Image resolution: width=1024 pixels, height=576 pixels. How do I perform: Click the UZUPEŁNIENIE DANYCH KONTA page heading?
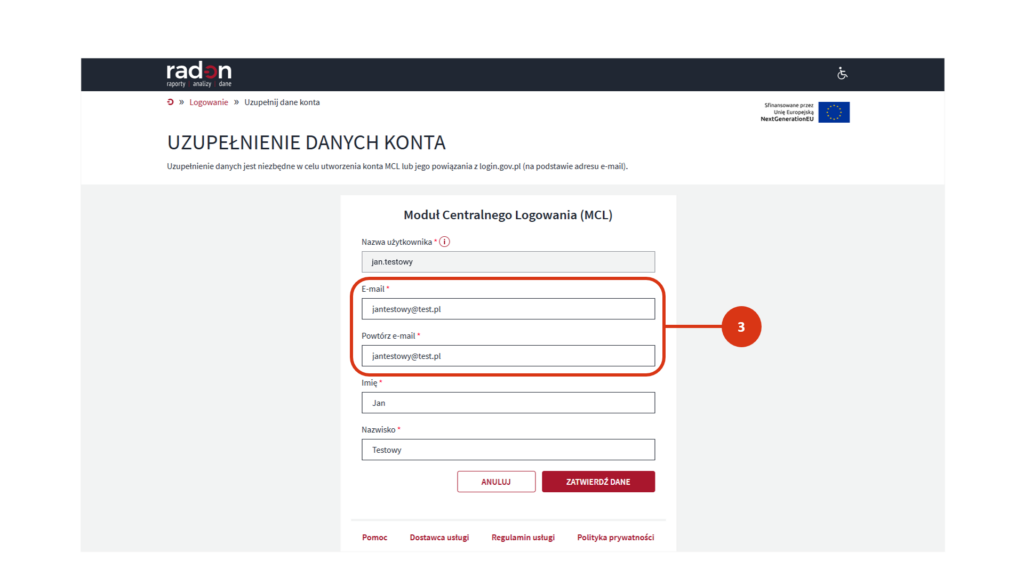point(306,143)
